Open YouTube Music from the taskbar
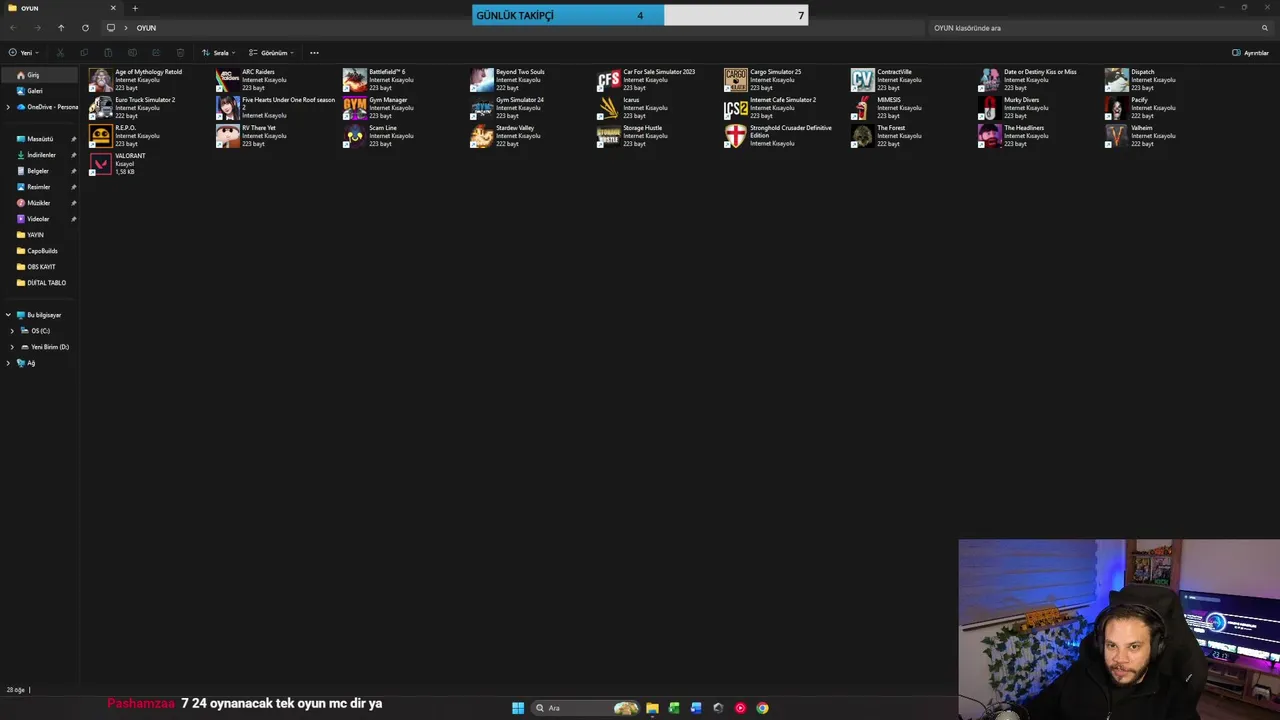1280x720 pixels. (x=740, y=708)
